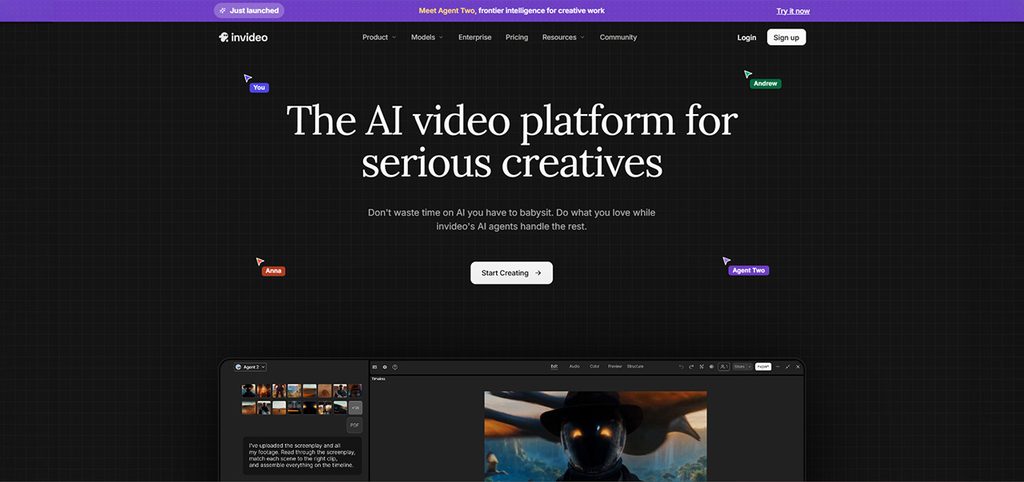
Task: Switch to the Preview tab in editor
Action: pyautogui.click(x=615, y=366)
